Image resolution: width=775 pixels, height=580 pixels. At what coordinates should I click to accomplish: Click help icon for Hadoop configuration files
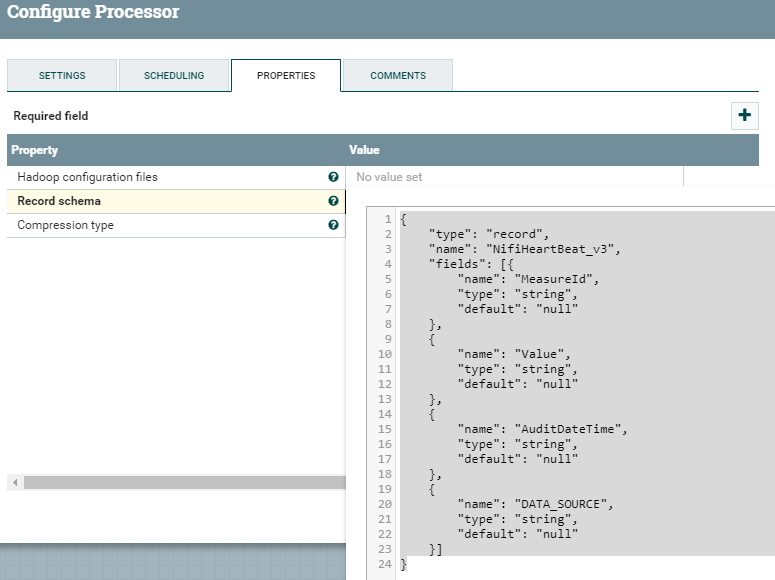click(333, 177)
